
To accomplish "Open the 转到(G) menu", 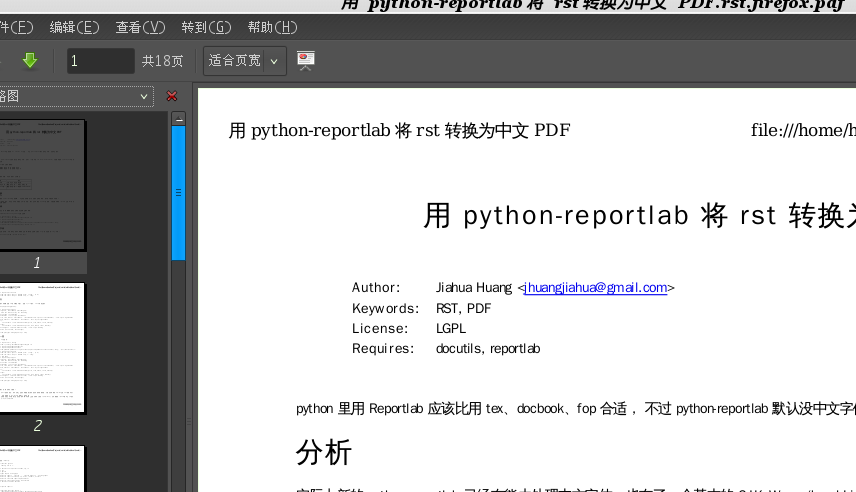I will click(206, 27).
